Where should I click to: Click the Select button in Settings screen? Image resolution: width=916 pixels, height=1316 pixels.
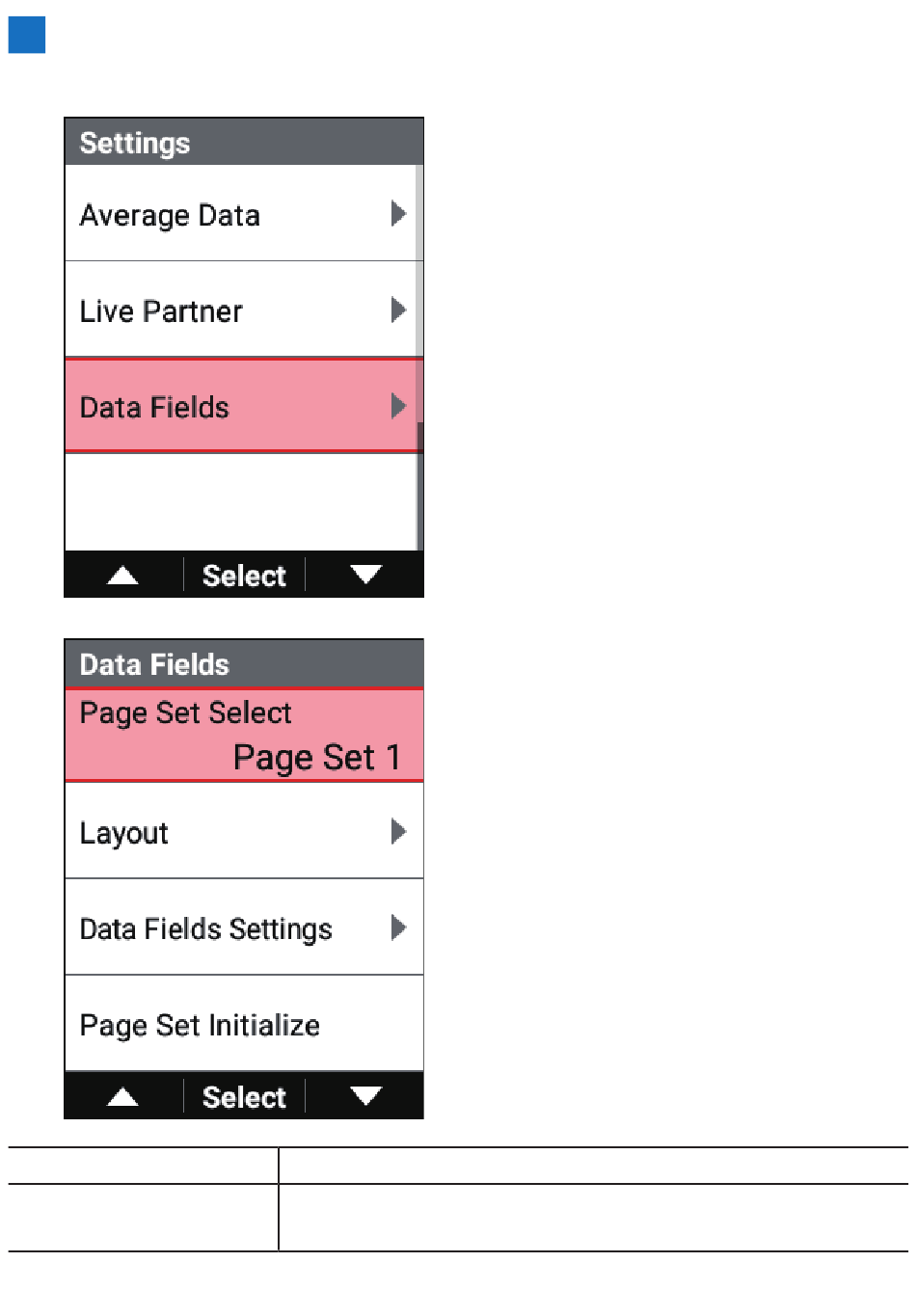click(244, 576)
